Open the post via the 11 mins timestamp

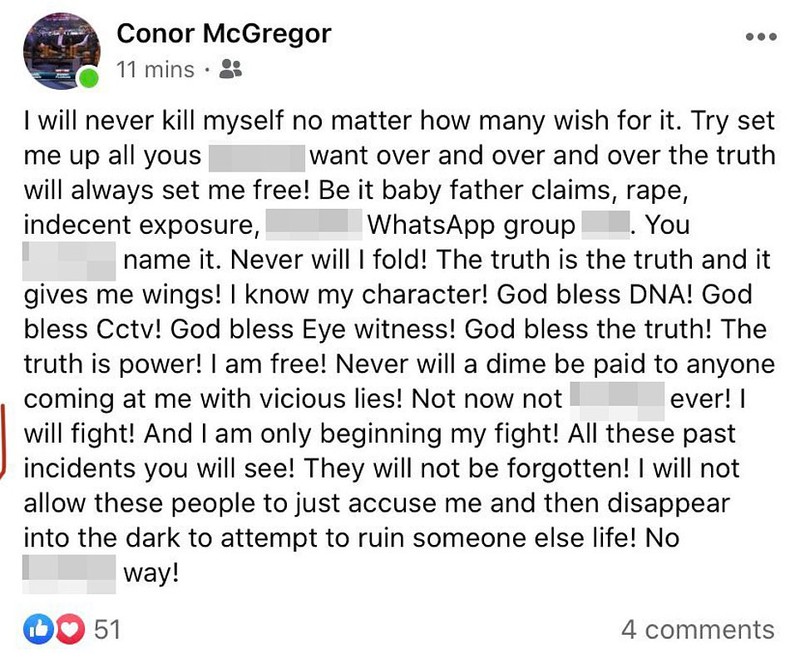coord(155,69)
